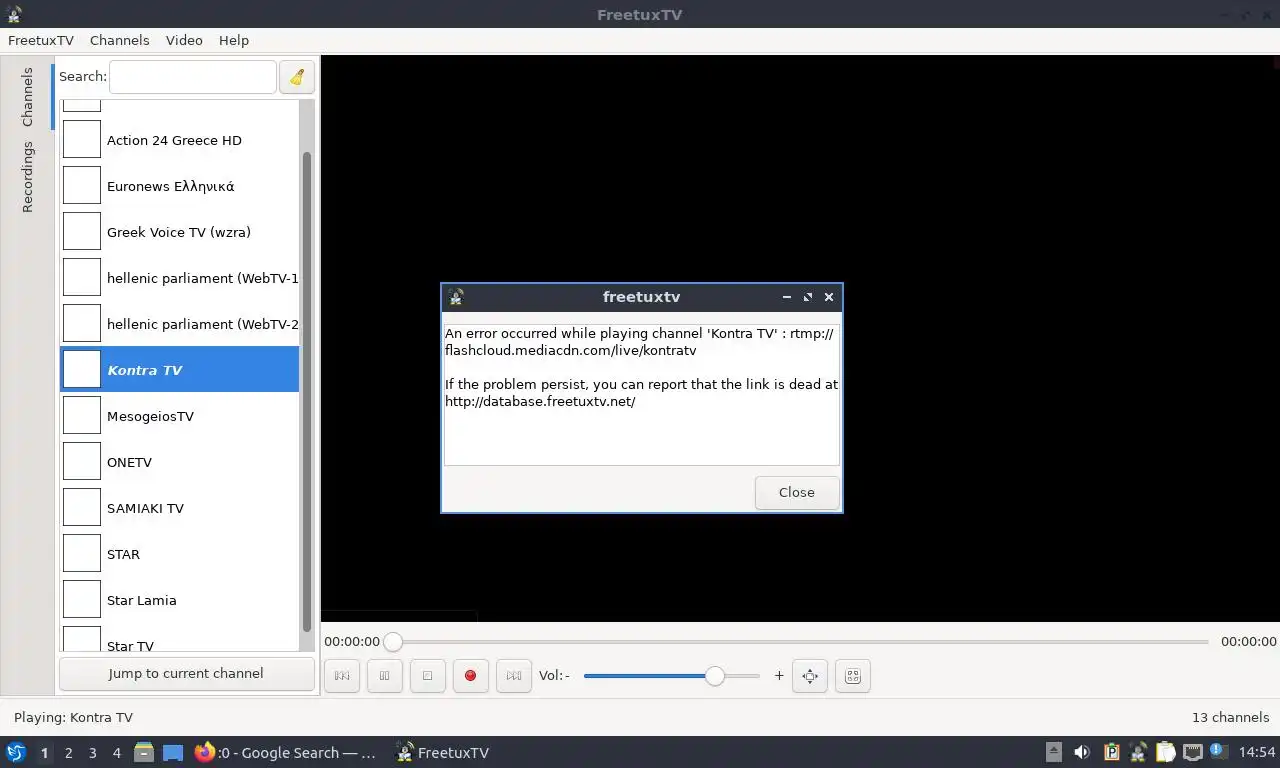Viewport: 1280px width, 768px height.
Task: Select hellenic parliament (WebTV-2 channel
Action: [x=180, y=324]
